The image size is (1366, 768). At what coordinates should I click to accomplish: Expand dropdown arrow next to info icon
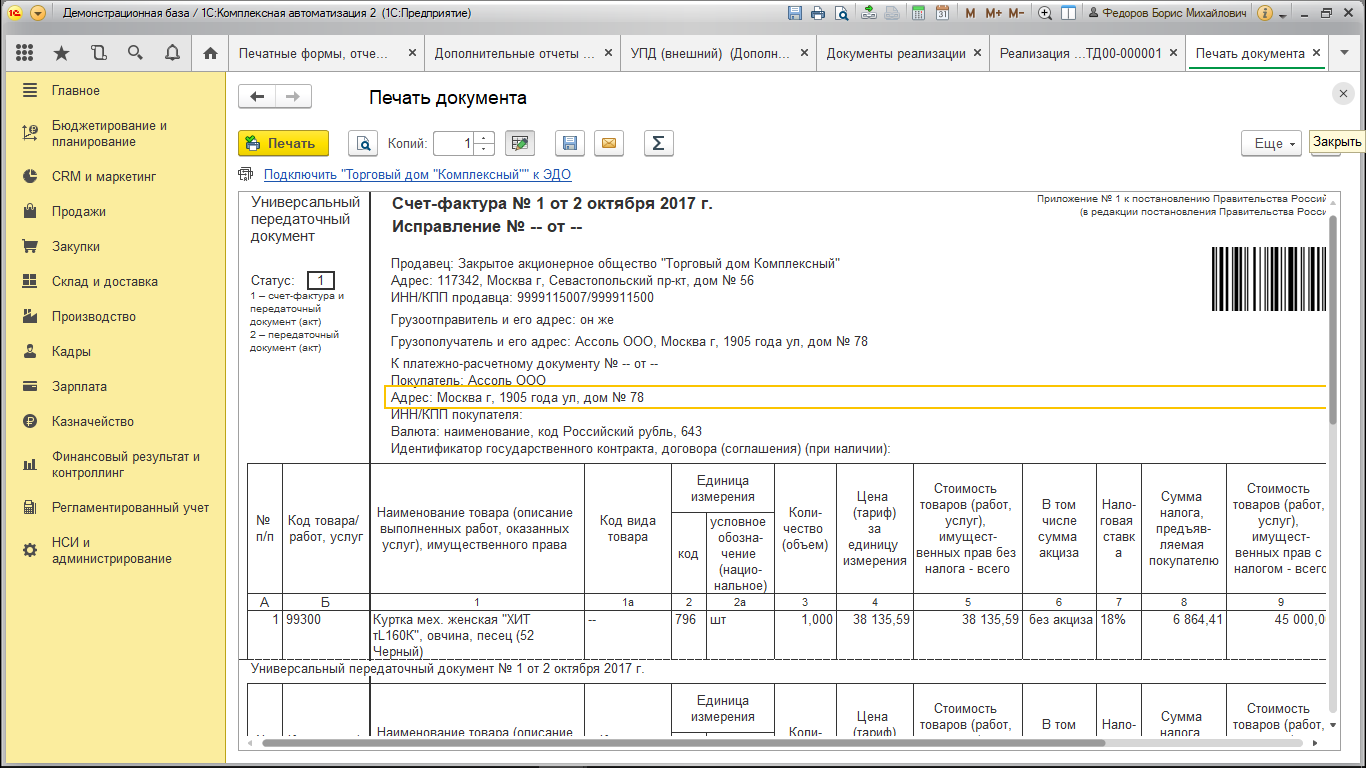pos(1283,14)
